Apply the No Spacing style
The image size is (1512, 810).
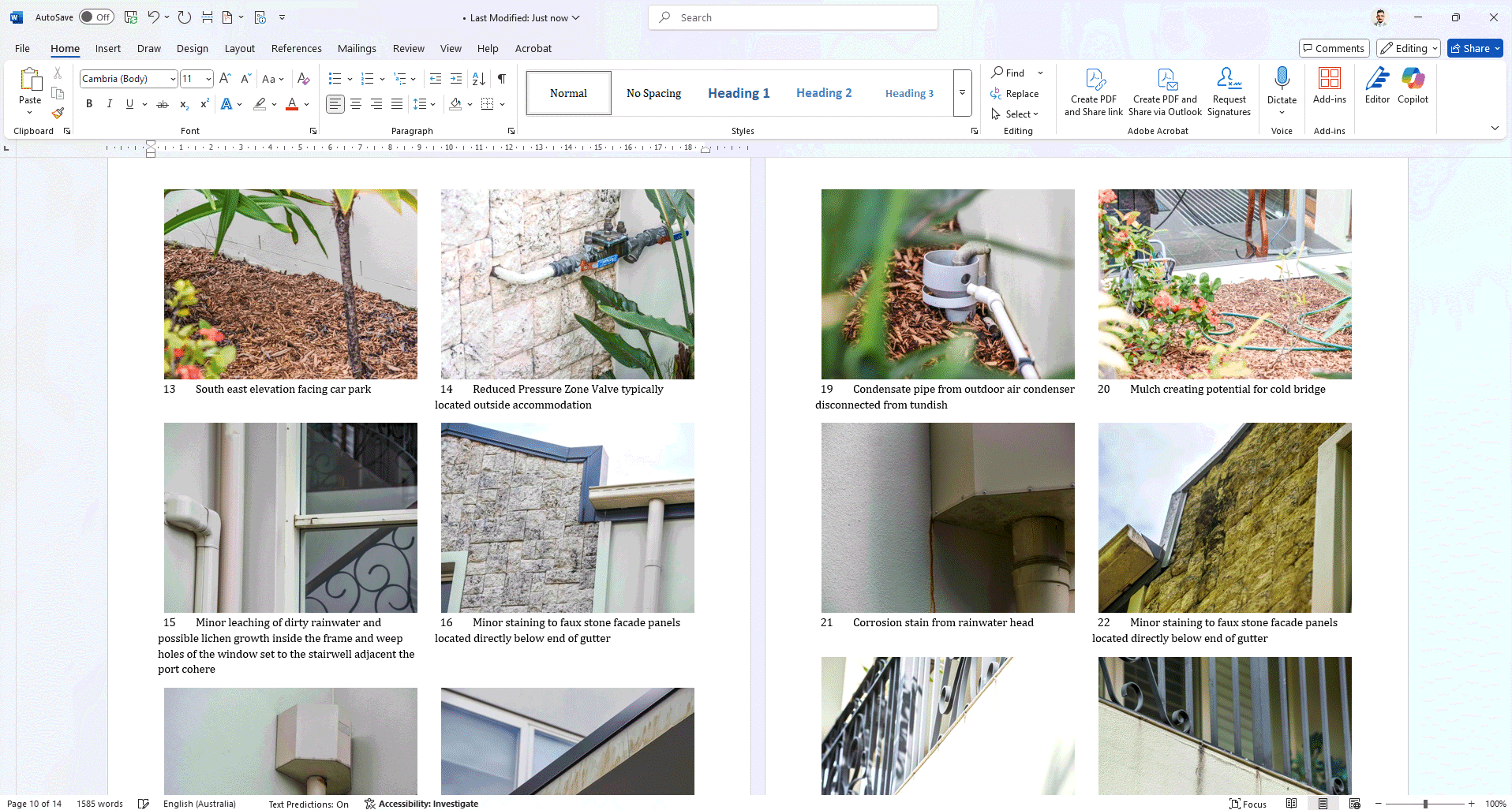click(x=653, y=93)
